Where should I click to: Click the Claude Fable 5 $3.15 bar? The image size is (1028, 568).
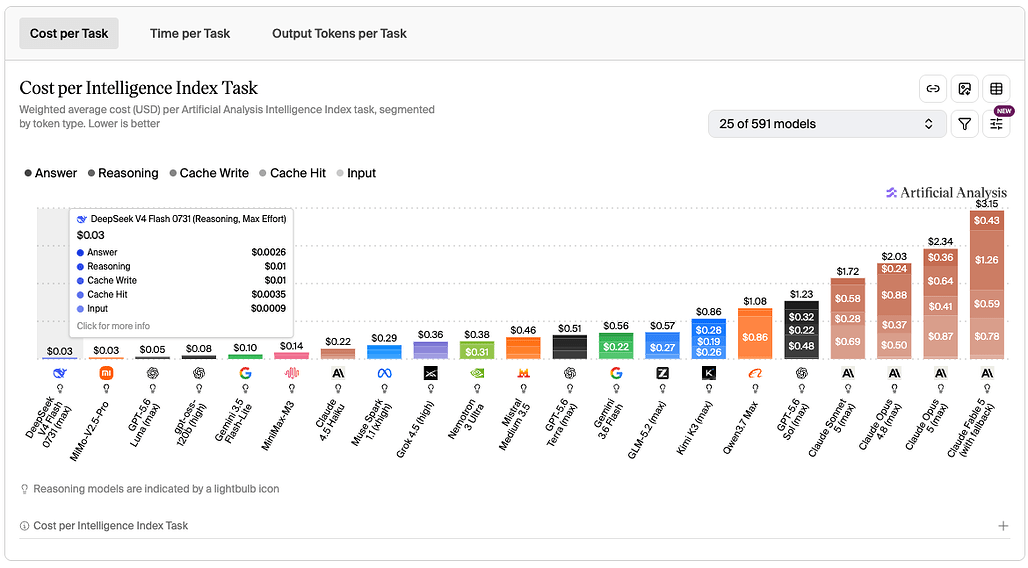pyautogui.click(x=987, y=285)
